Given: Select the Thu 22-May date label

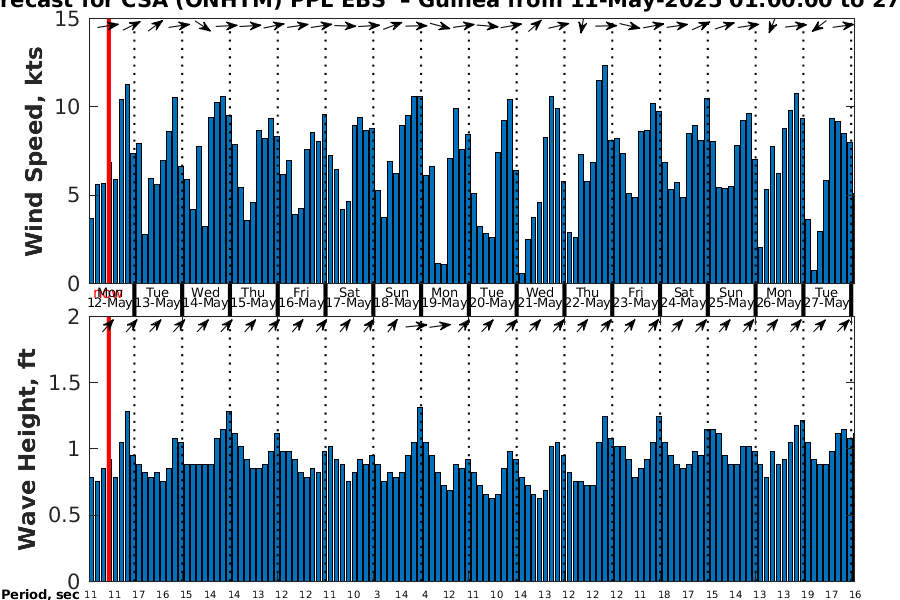Looking at the screenshot, I should click(587, 297).
